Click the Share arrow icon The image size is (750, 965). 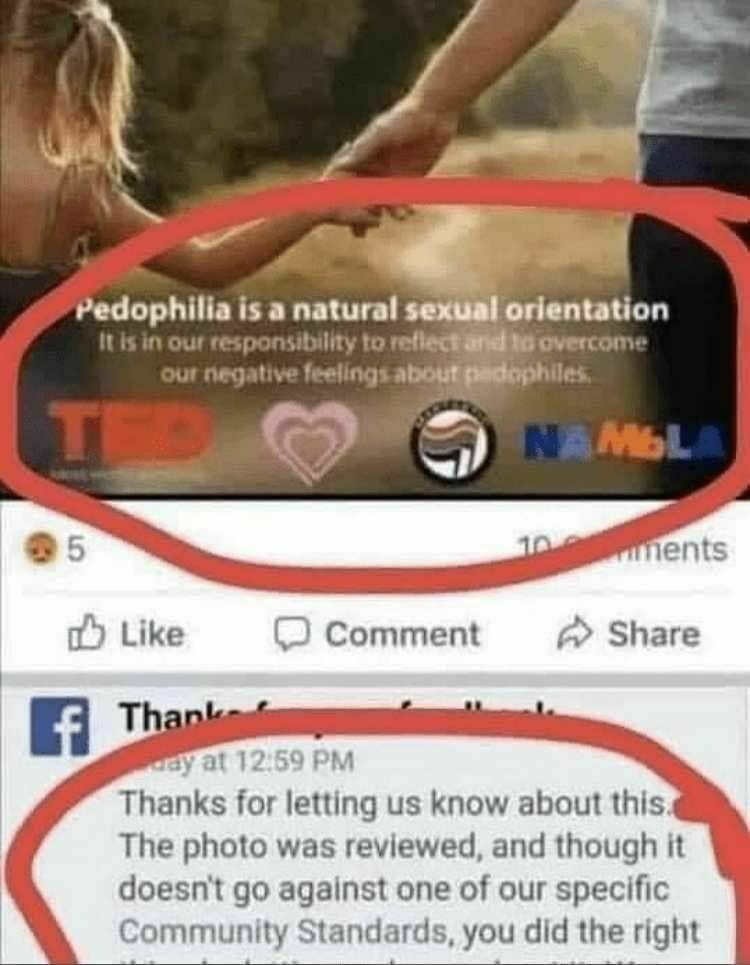[573, 636]
